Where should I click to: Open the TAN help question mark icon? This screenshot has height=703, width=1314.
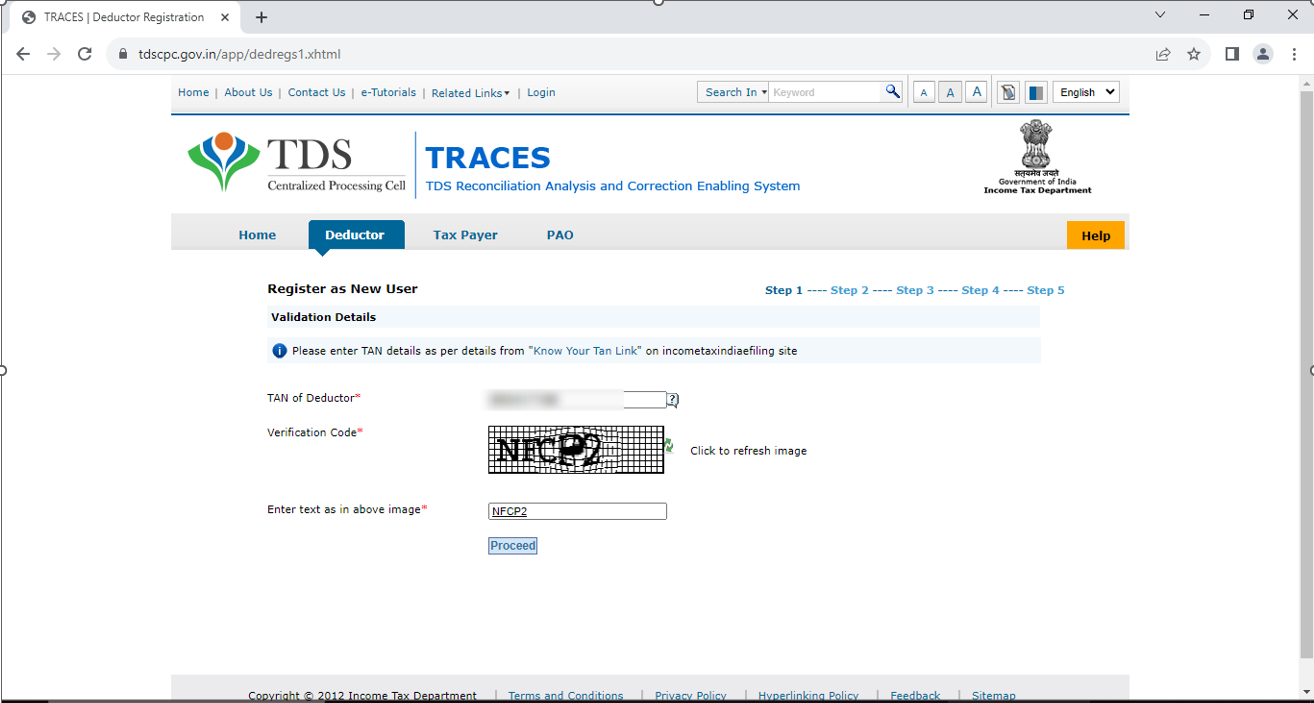(x=672, y=399)
